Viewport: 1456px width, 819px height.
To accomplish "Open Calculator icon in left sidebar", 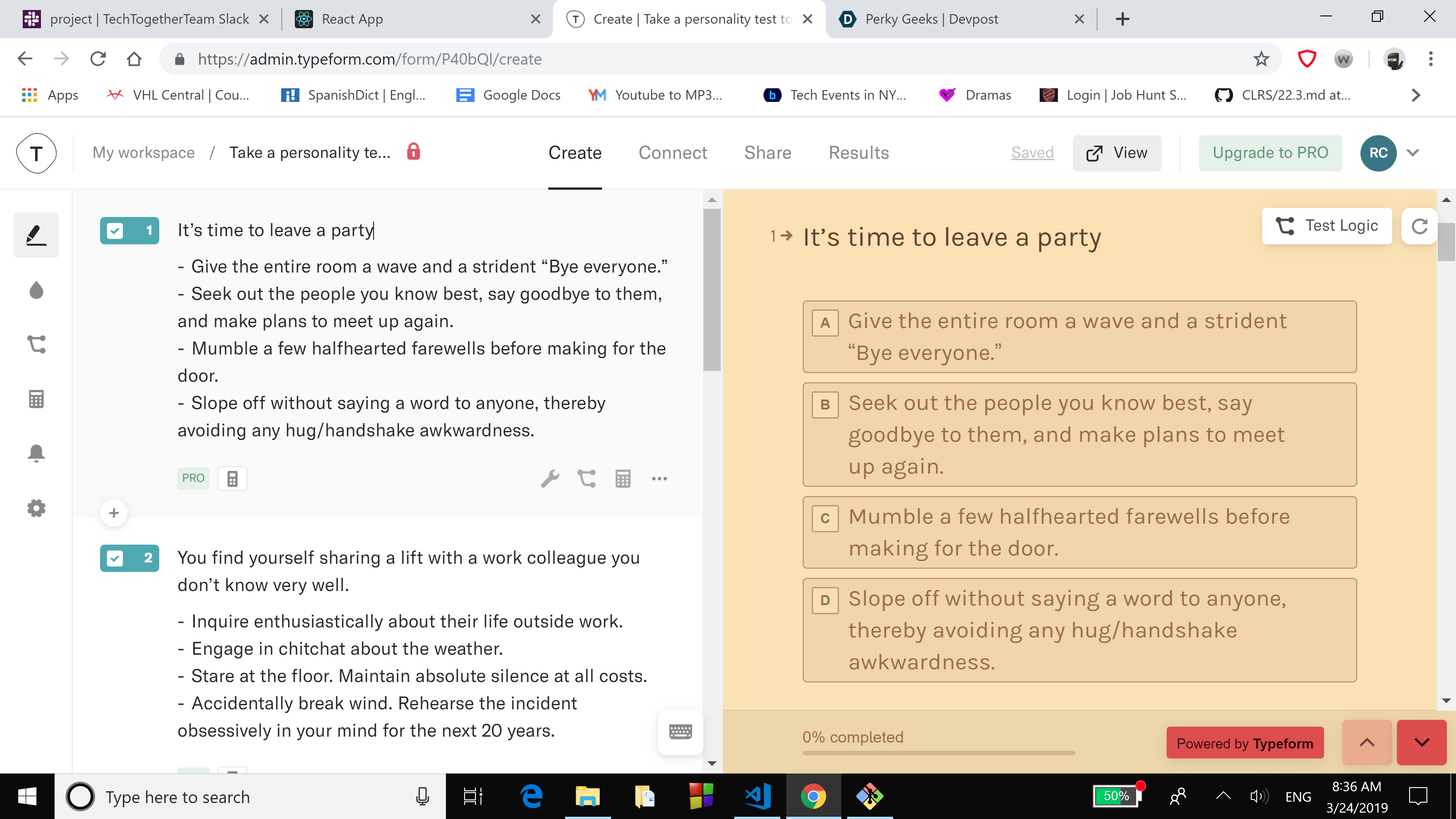I will coord(36,399).
